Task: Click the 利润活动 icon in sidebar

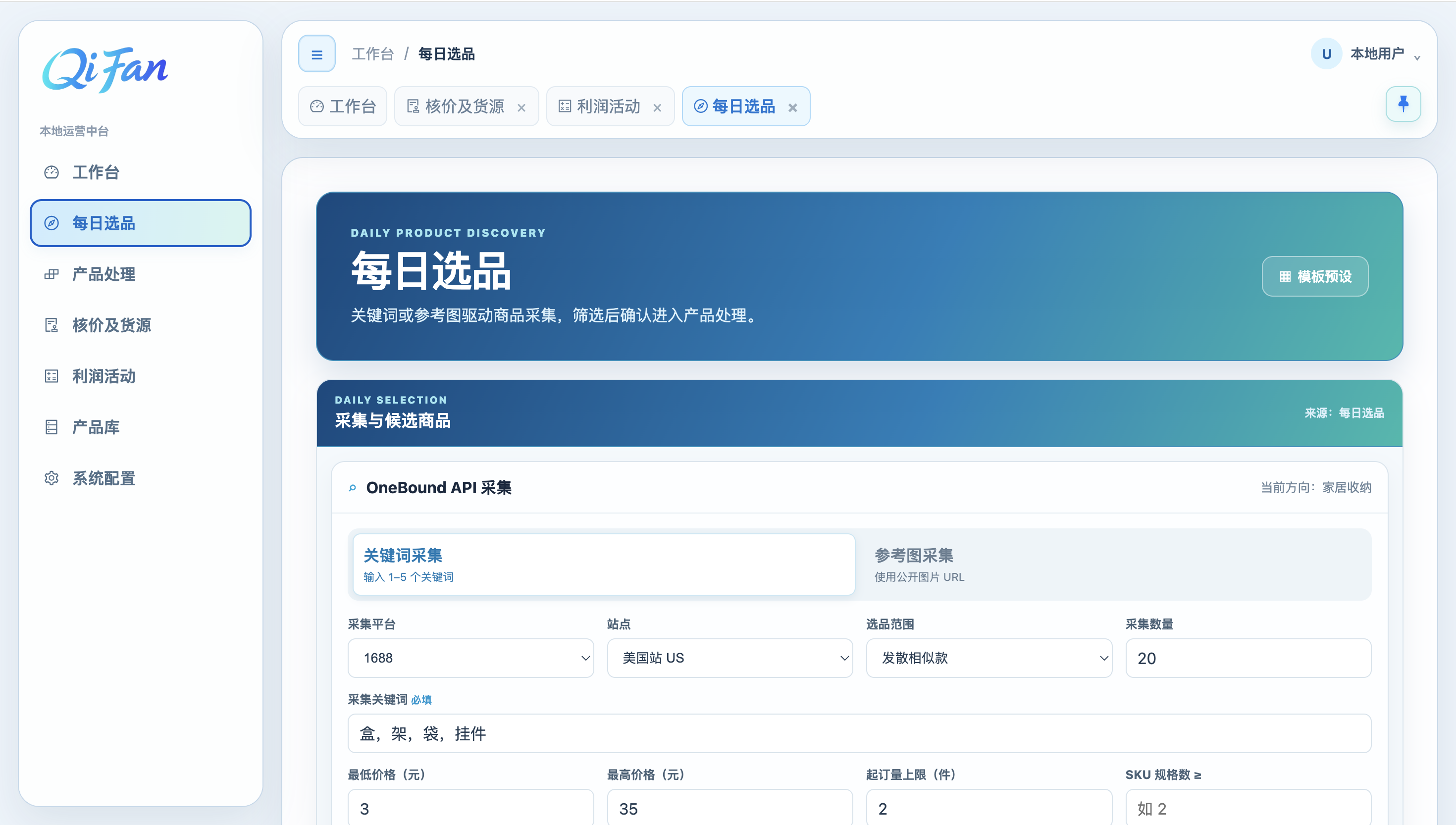Action: (x=52, y=376)
